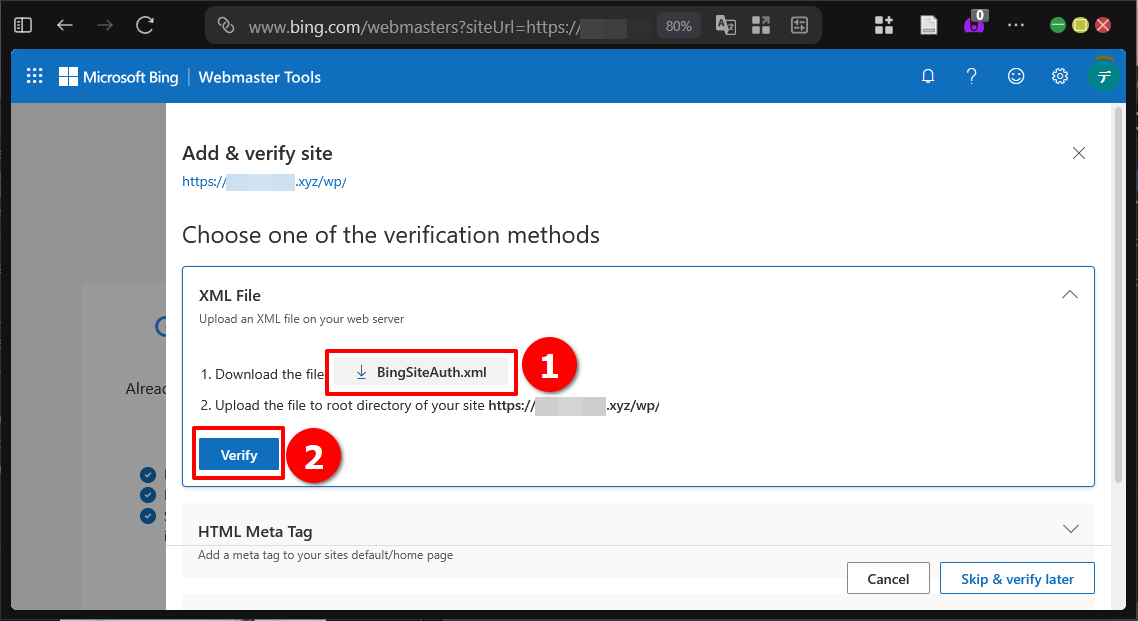Click the Verify button
1138x621 pixels.
click(x=238, y=454)
